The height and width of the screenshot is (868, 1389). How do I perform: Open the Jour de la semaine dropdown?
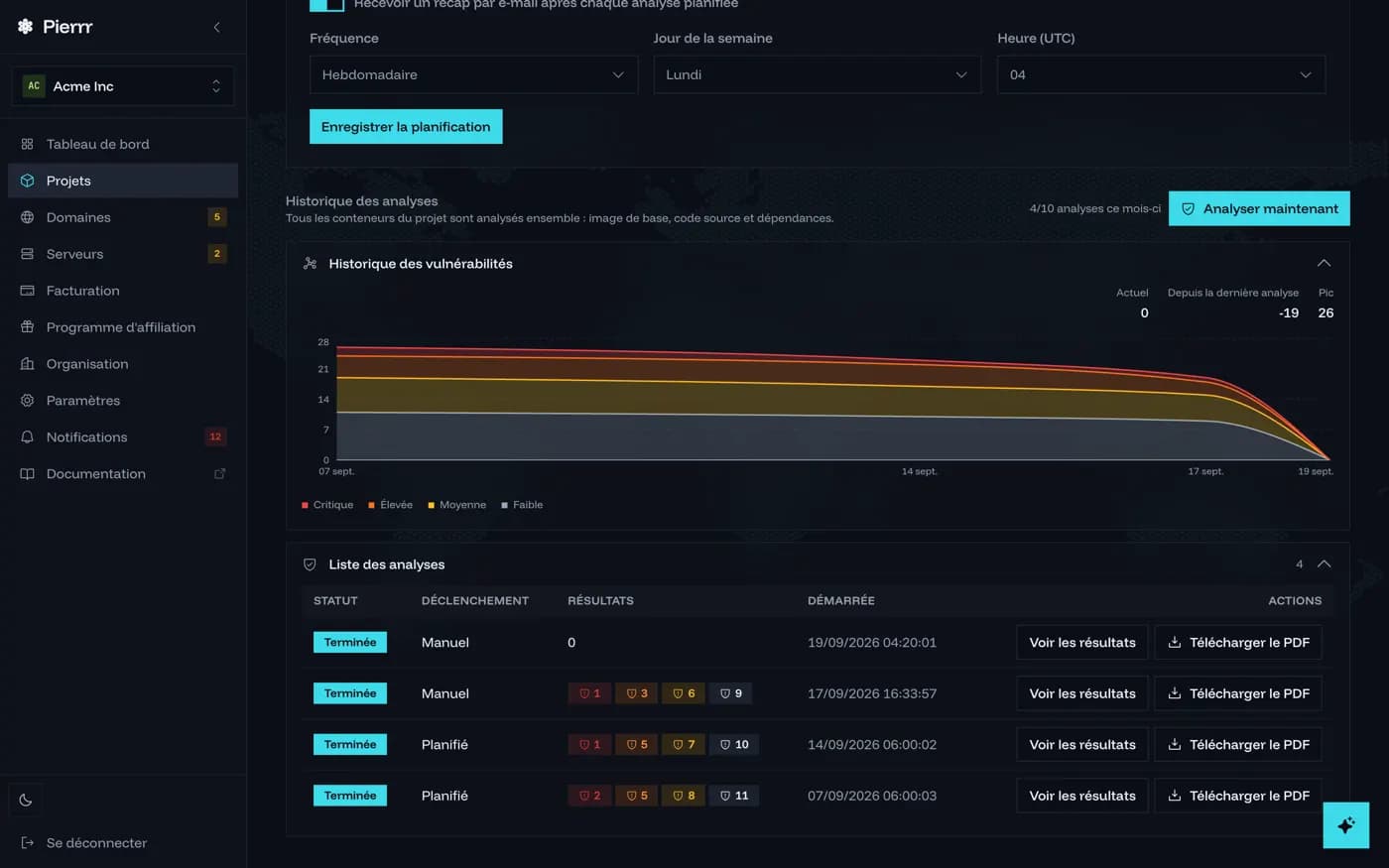817,75
